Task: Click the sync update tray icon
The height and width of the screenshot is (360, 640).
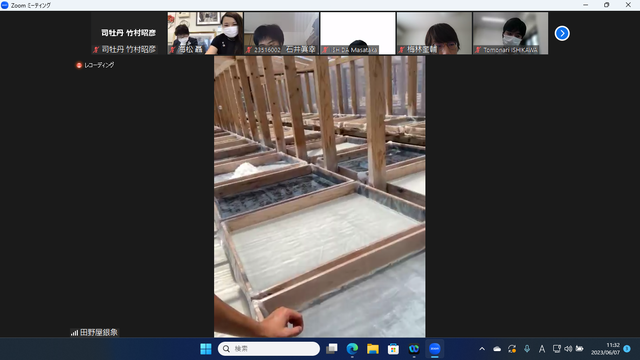Action: [x=512, y=349]
